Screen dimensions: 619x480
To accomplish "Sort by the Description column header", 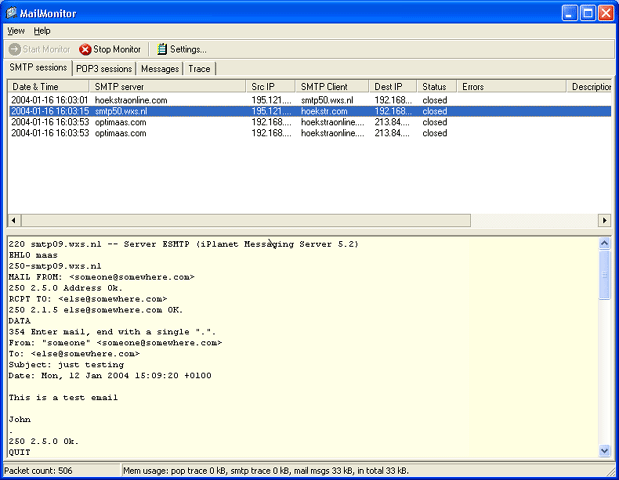I will click(x=589, y=86).
